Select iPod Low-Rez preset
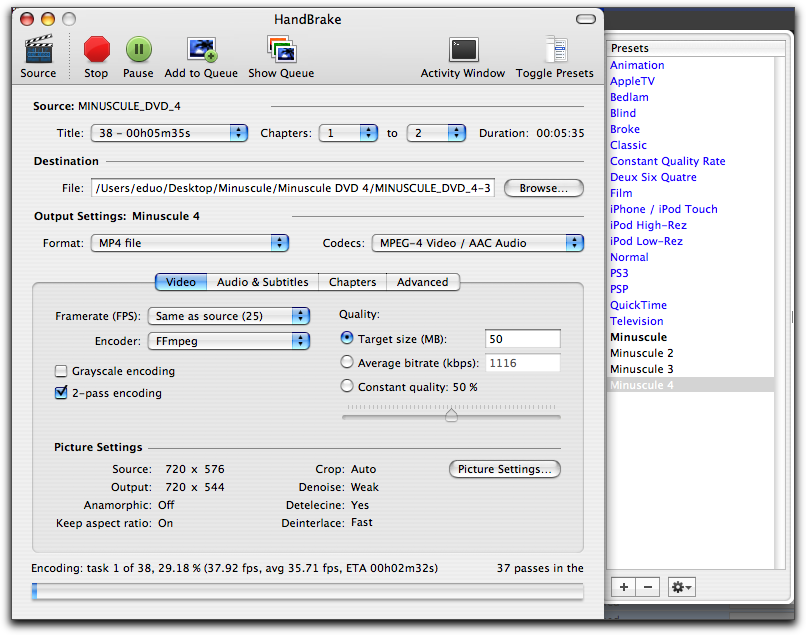This screenshot has height=635, width=806. [x=690, y=241]
